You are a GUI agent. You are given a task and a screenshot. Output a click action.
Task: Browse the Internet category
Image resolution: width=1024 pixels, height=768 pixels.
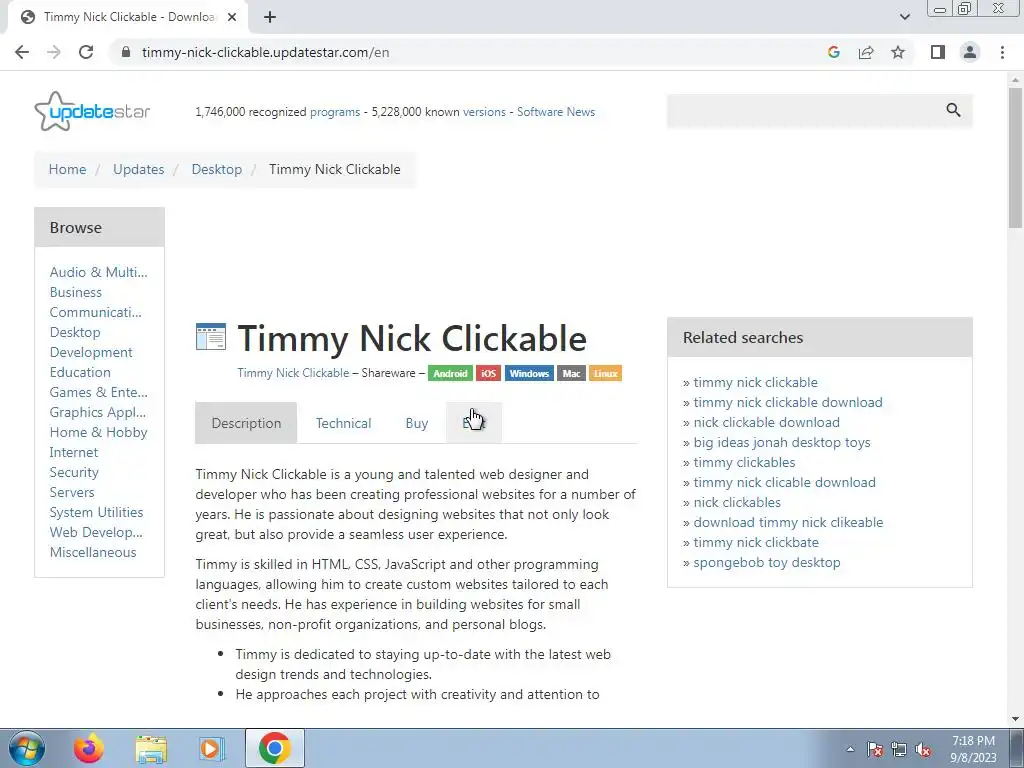(74, 452)
